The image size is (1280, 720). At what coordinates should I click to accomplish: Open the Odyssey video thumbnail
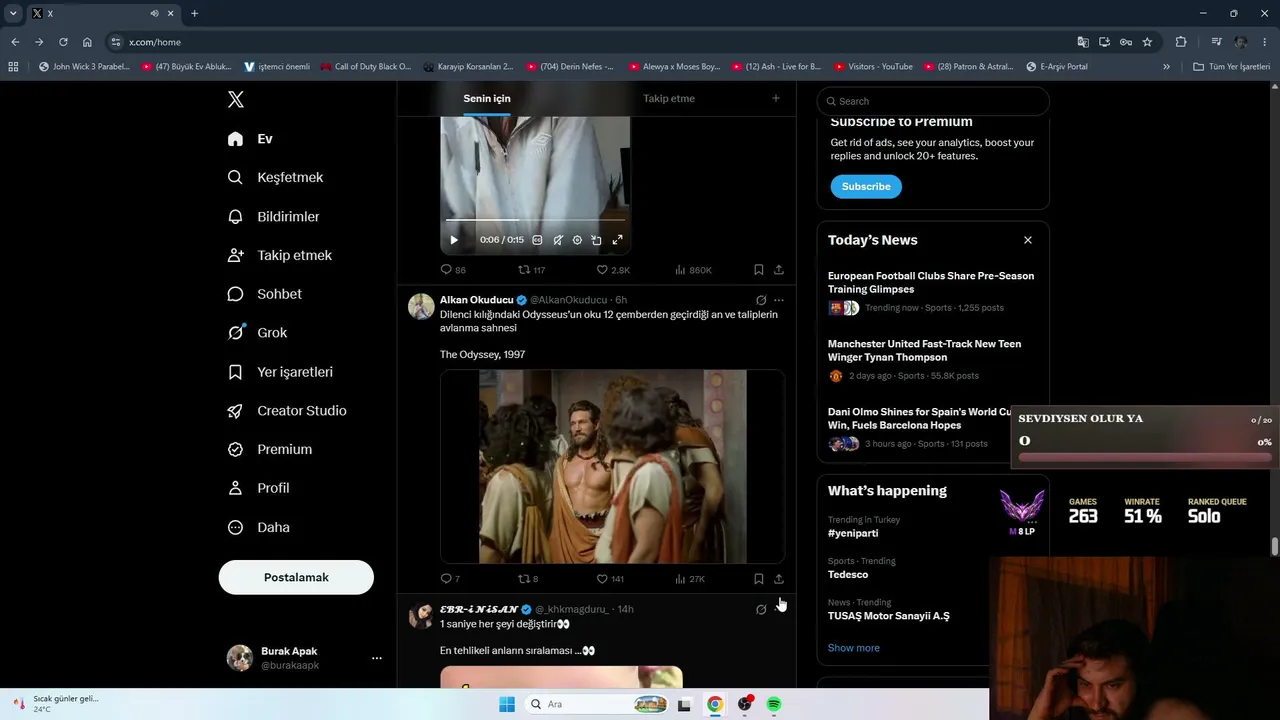click(x=612, y=466)
